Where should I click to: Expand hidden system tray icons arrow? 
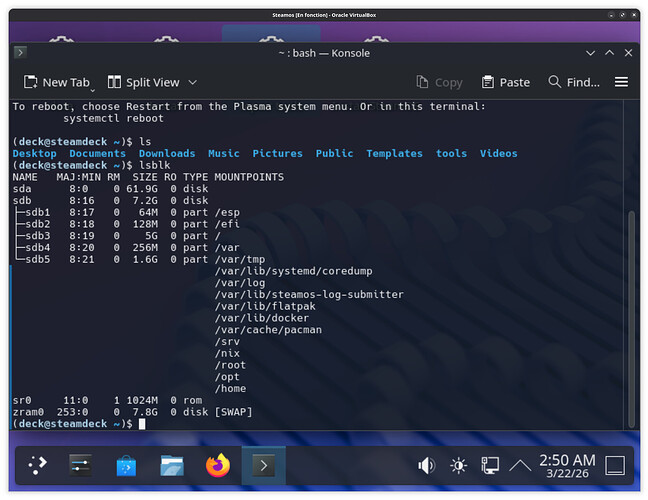coord(520,465)
